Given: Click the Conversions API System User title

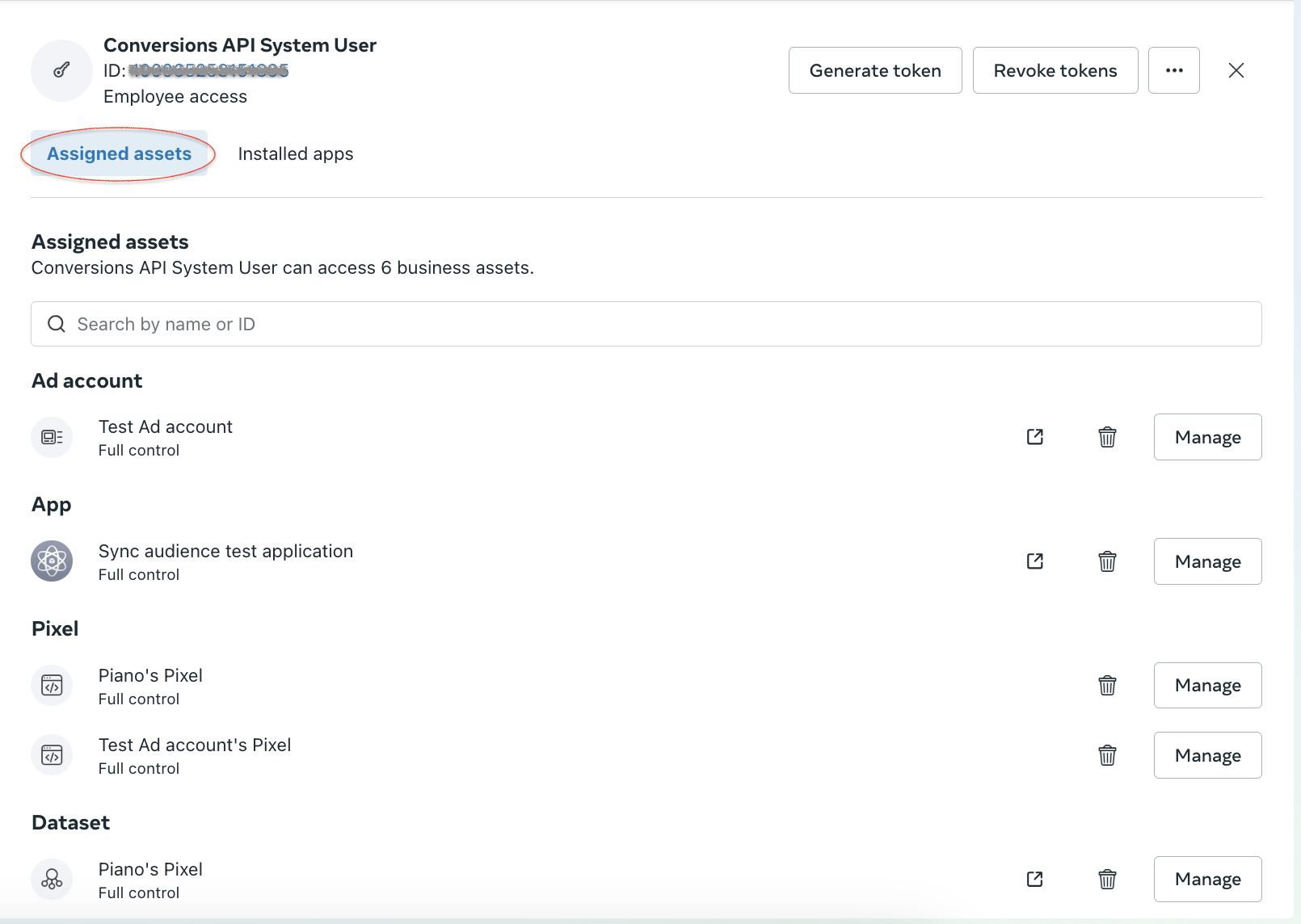Looking at the screenshot, I should [240, 45].
